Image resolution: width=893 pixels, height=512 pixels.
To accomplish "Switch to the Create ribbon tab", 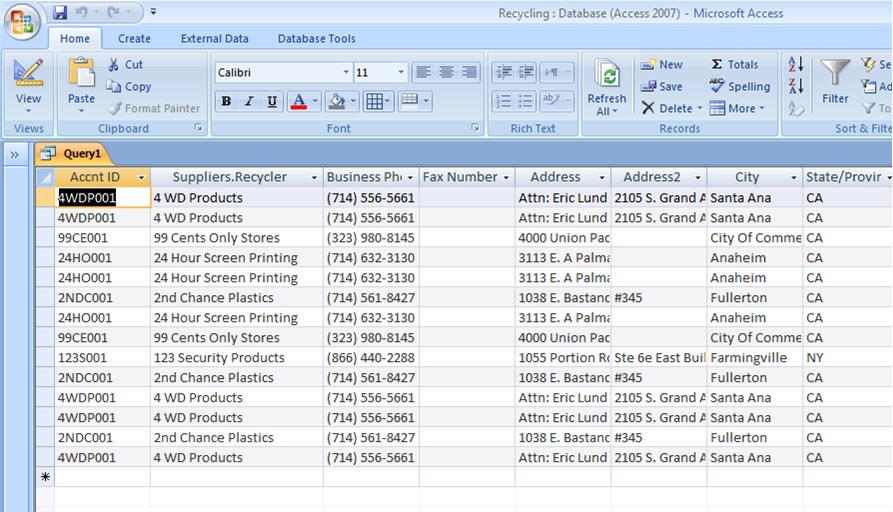I will click(134, 39).
